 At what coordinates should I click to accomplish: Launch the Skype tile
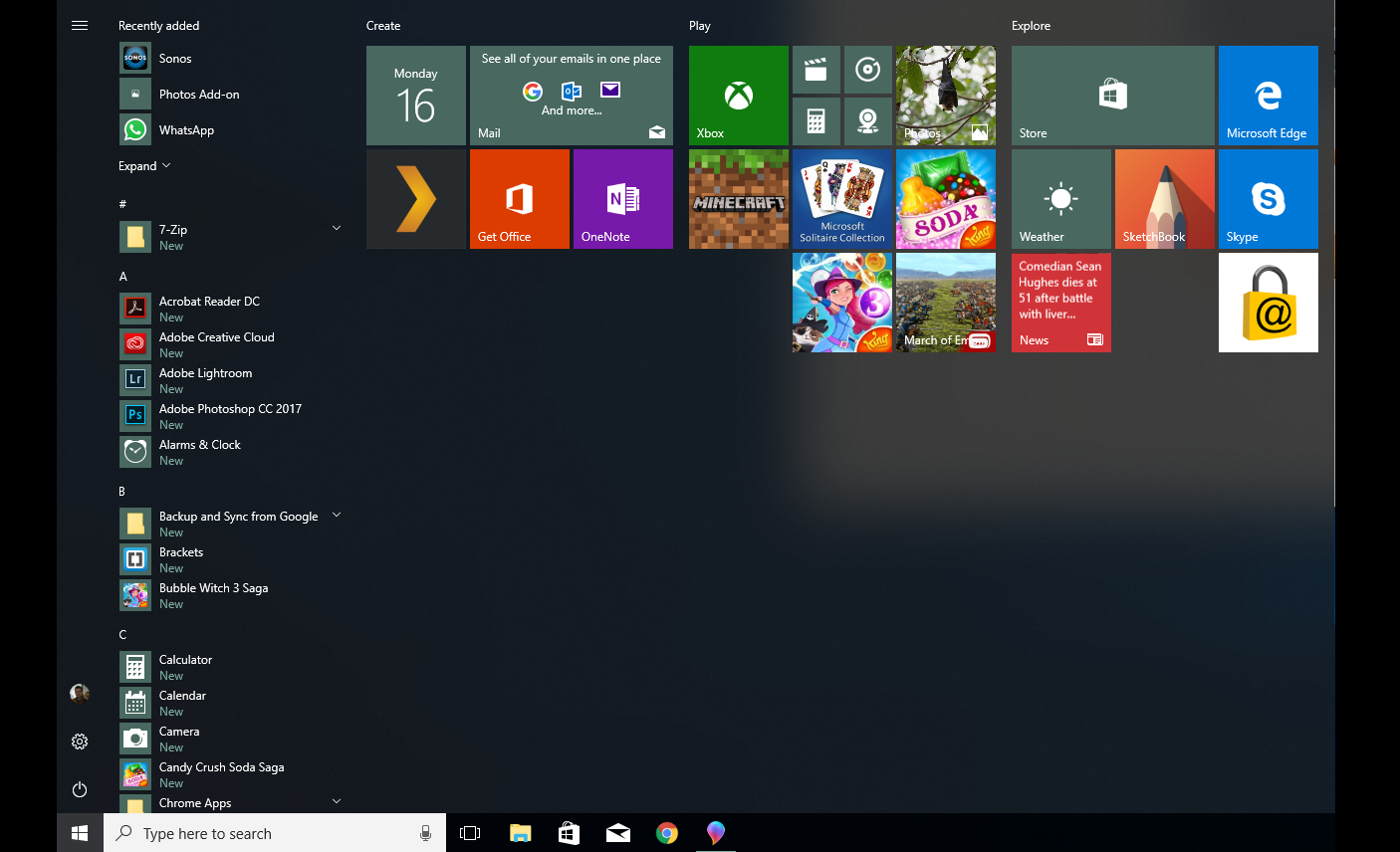pos(1269,199)
